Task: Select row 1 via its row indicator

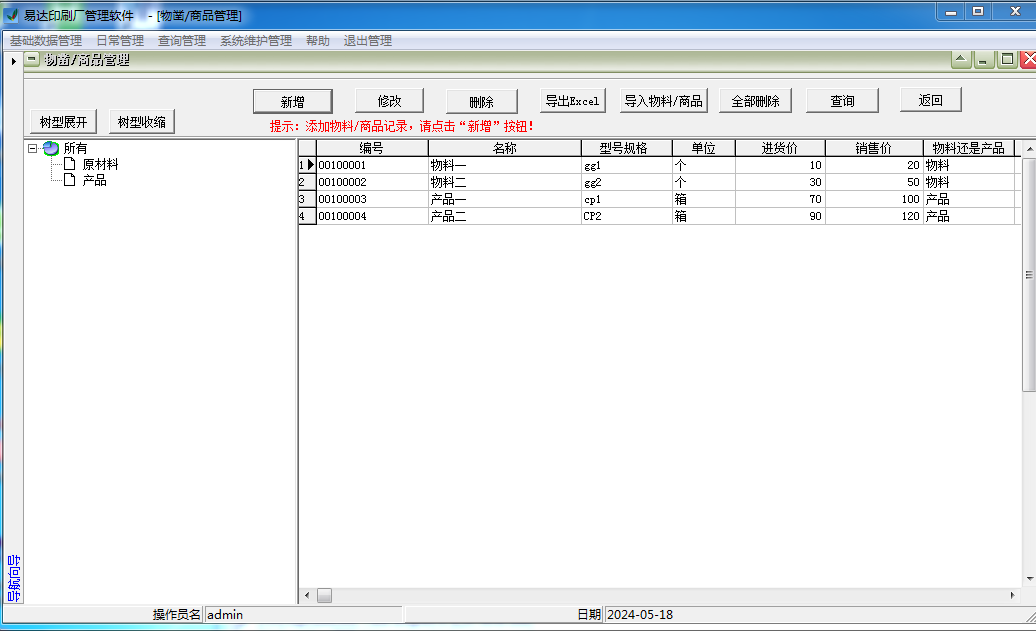Action: pos(307,165)
